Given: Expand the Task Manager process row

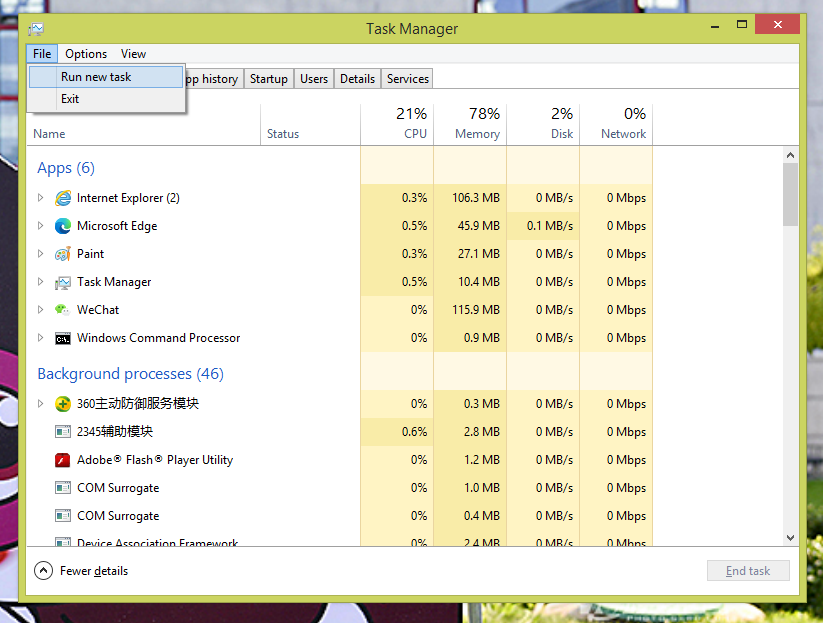Looking at the screenshot, I should pyautogui.click(x=40, y=282).
